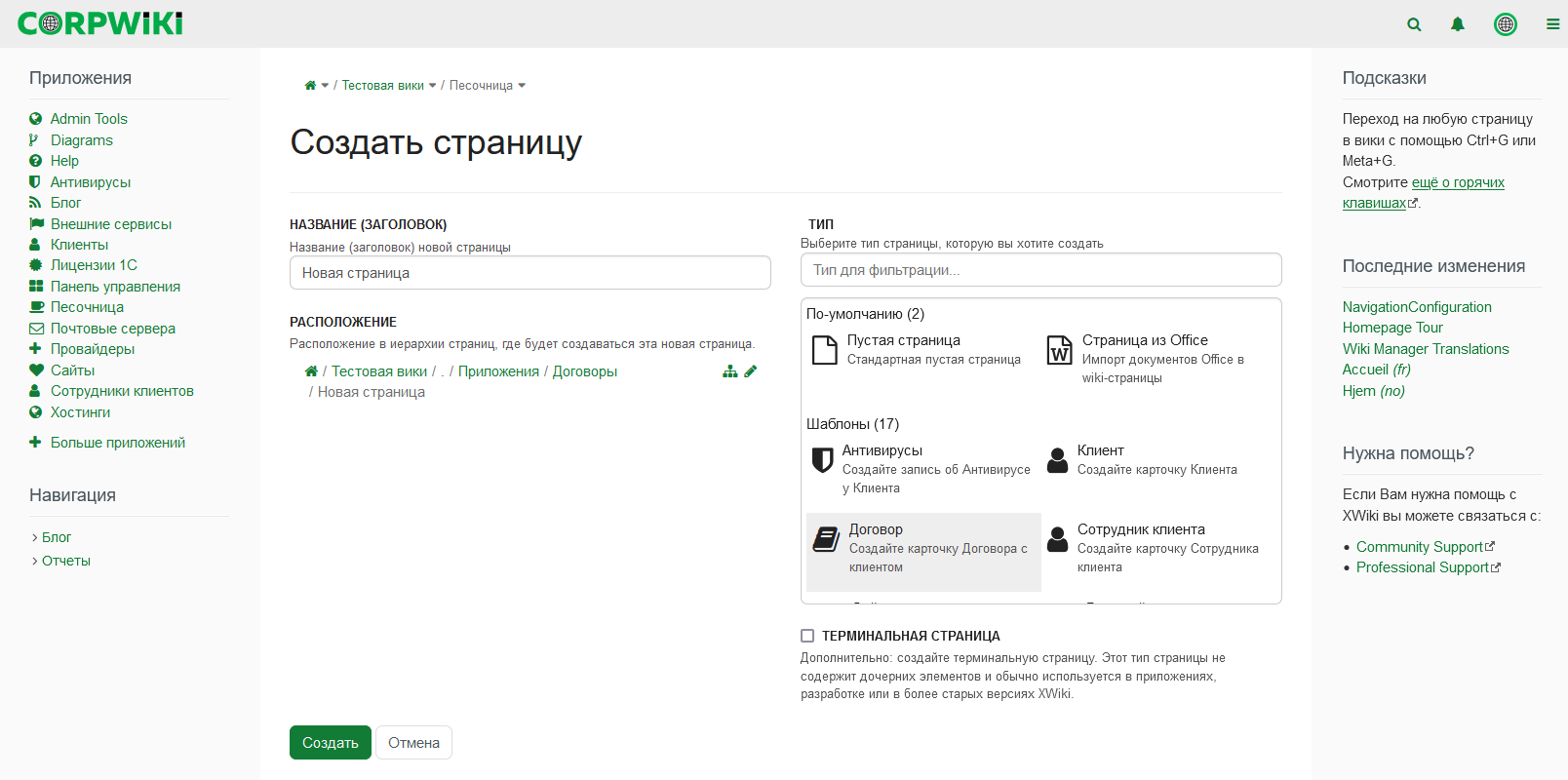Click the Diagrams branch icon in sidebar

click(34, 140)
